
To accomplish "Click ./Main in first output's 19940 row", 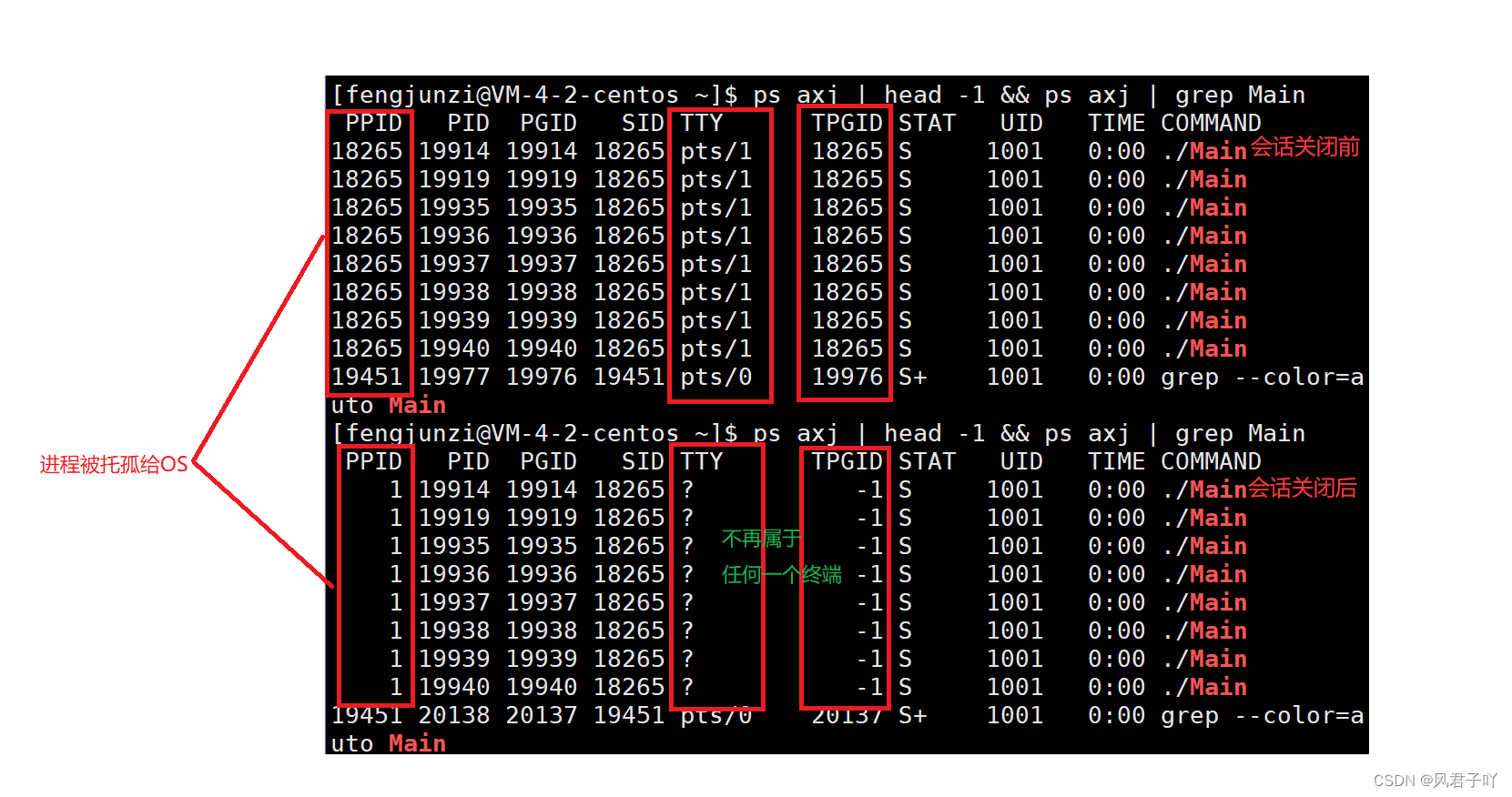I will [x=1204, y=348].
